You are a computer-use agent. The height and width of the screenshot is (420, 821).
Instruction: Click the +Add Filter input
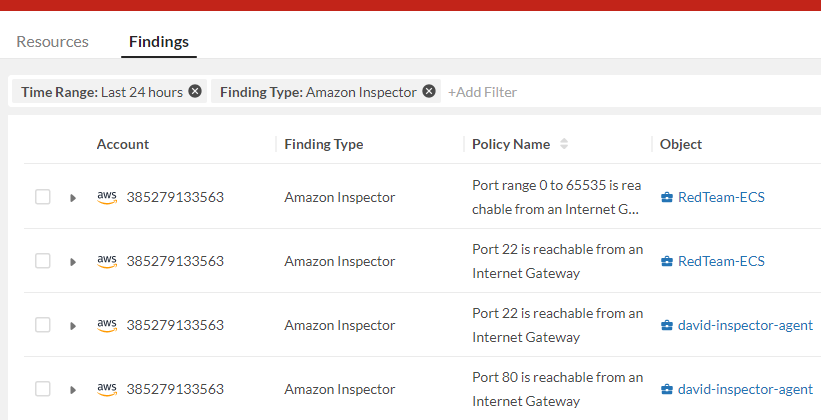pyautogui.click(x=482, y=92)
